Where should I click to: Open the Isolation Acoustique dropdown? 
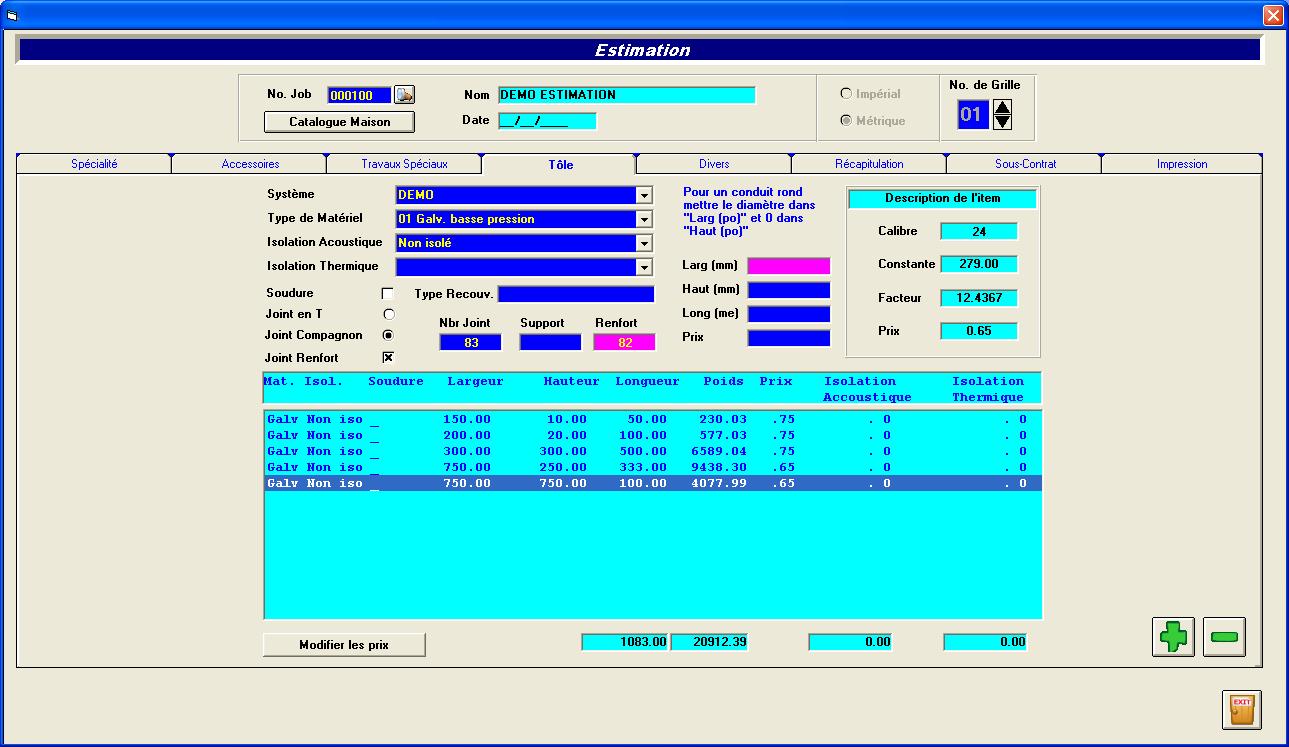(644, 244)
